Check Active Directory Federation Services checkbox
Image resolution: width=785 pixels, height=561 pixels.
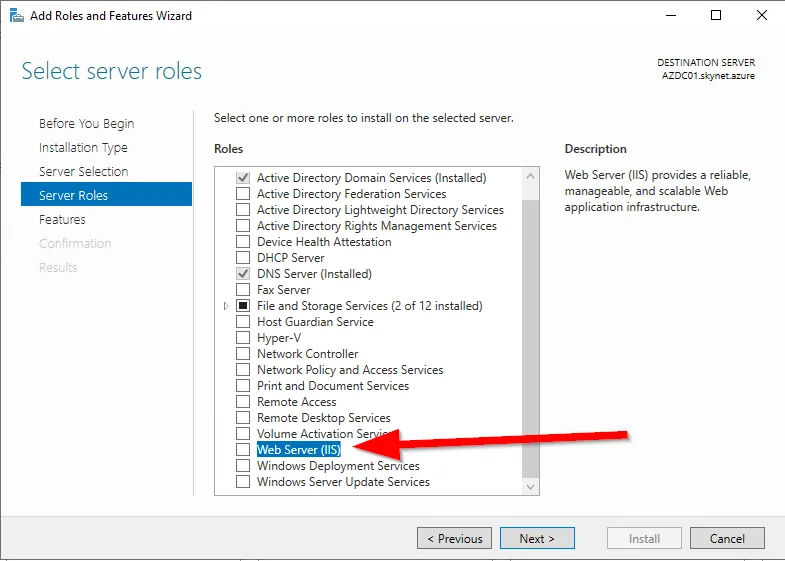coord(243,194)
